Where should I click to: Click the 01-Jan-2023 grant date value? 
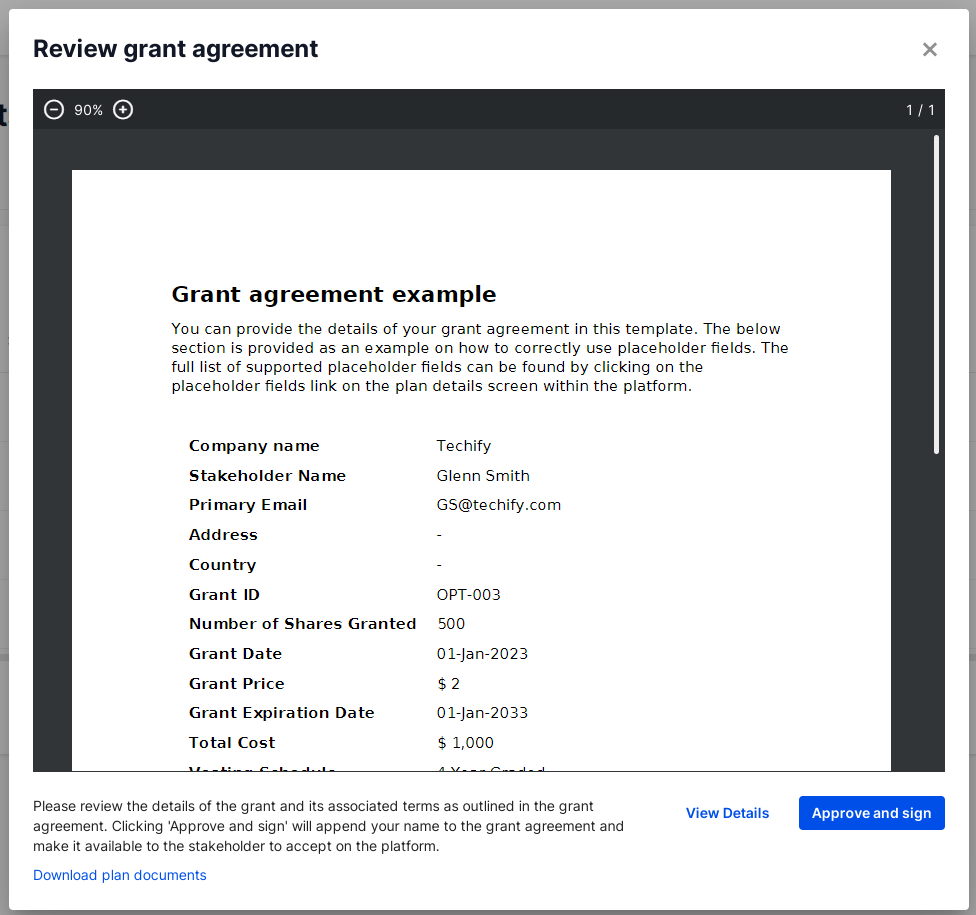click(x=482, y=654)
